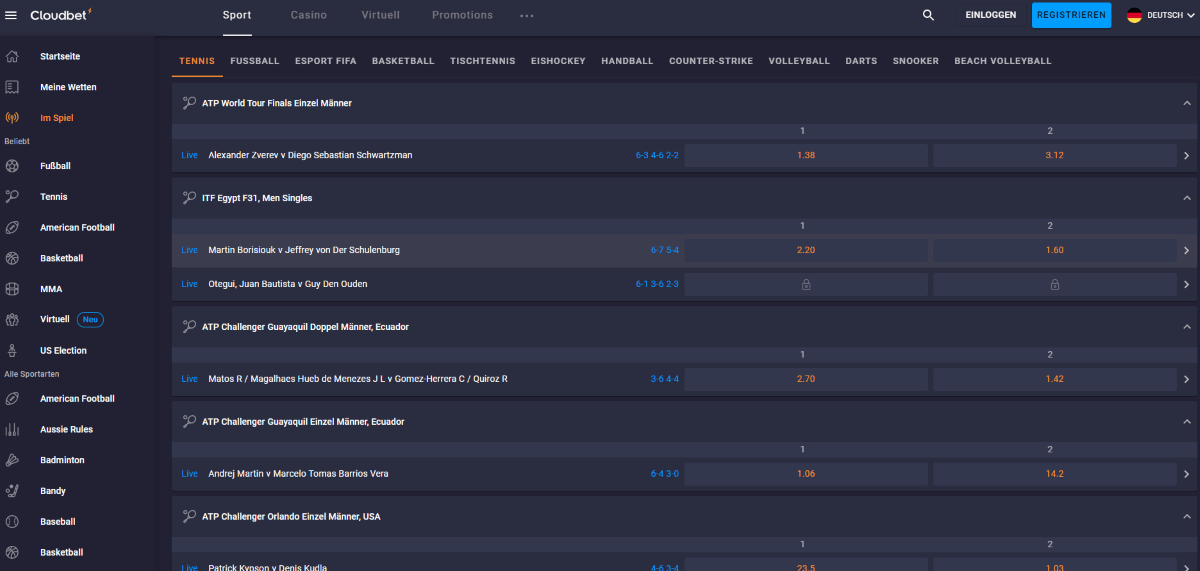
Task: Open more markets arrow for Zverev match
Action: [1187, 155]
